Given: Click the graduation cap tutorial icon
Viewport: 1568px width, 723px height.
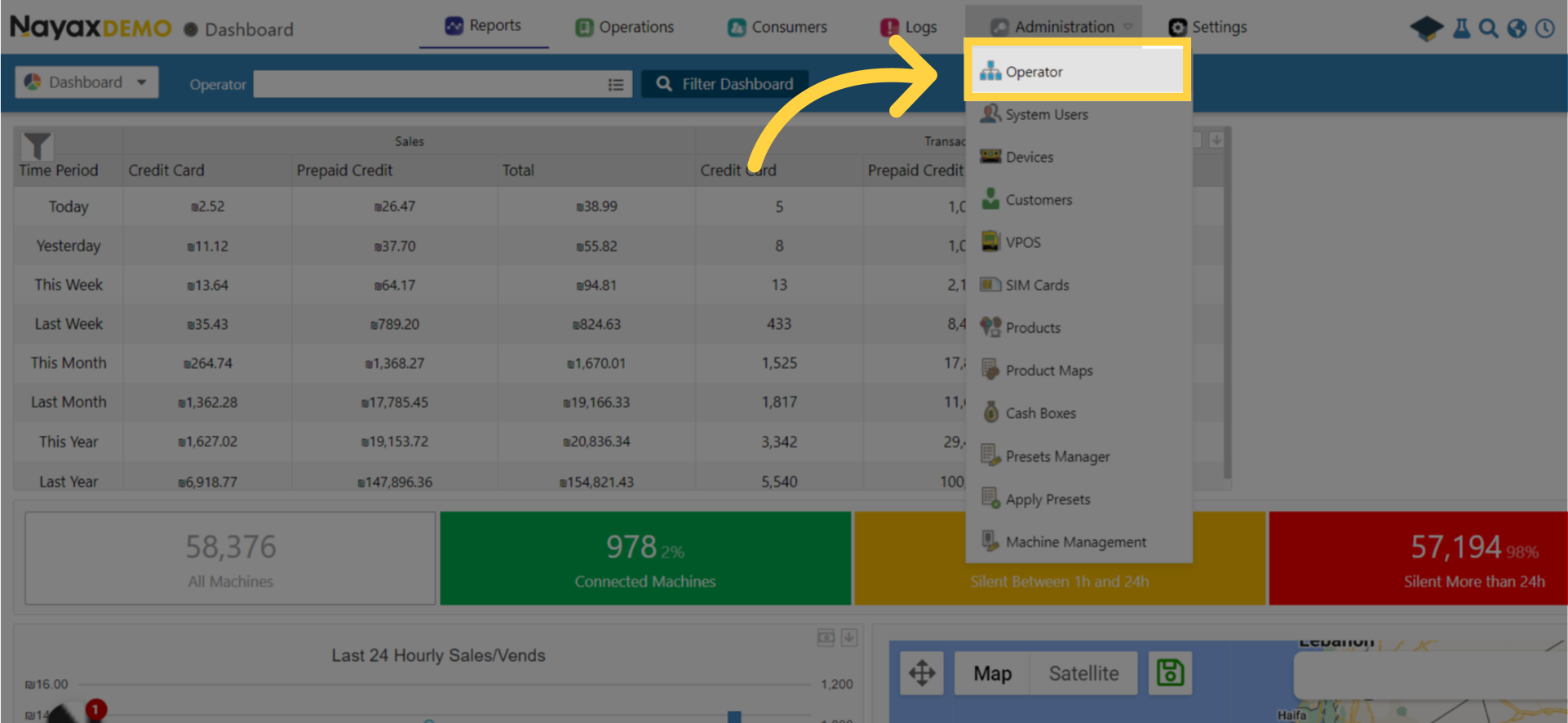Looking at the screenshot, I should click(1426, 29).
